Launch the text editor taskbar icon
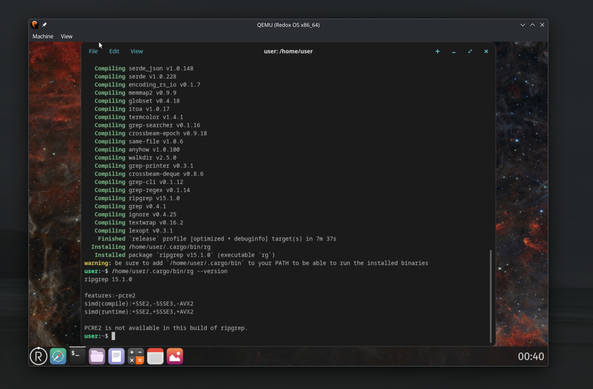 click(x=116, y=356)
